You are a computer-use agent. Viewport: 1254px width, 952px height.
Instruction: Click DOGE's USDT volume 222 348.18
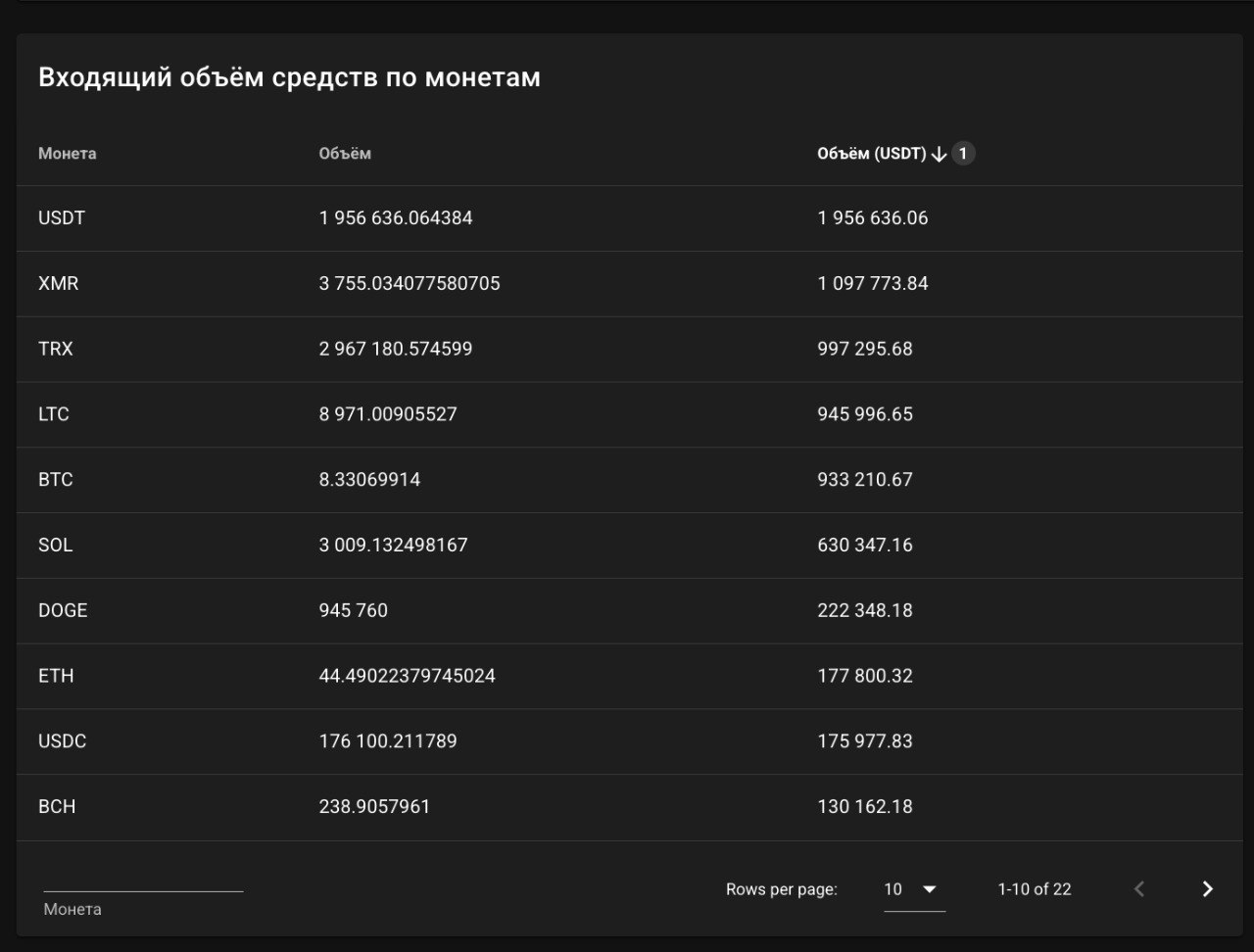[864, 611]
